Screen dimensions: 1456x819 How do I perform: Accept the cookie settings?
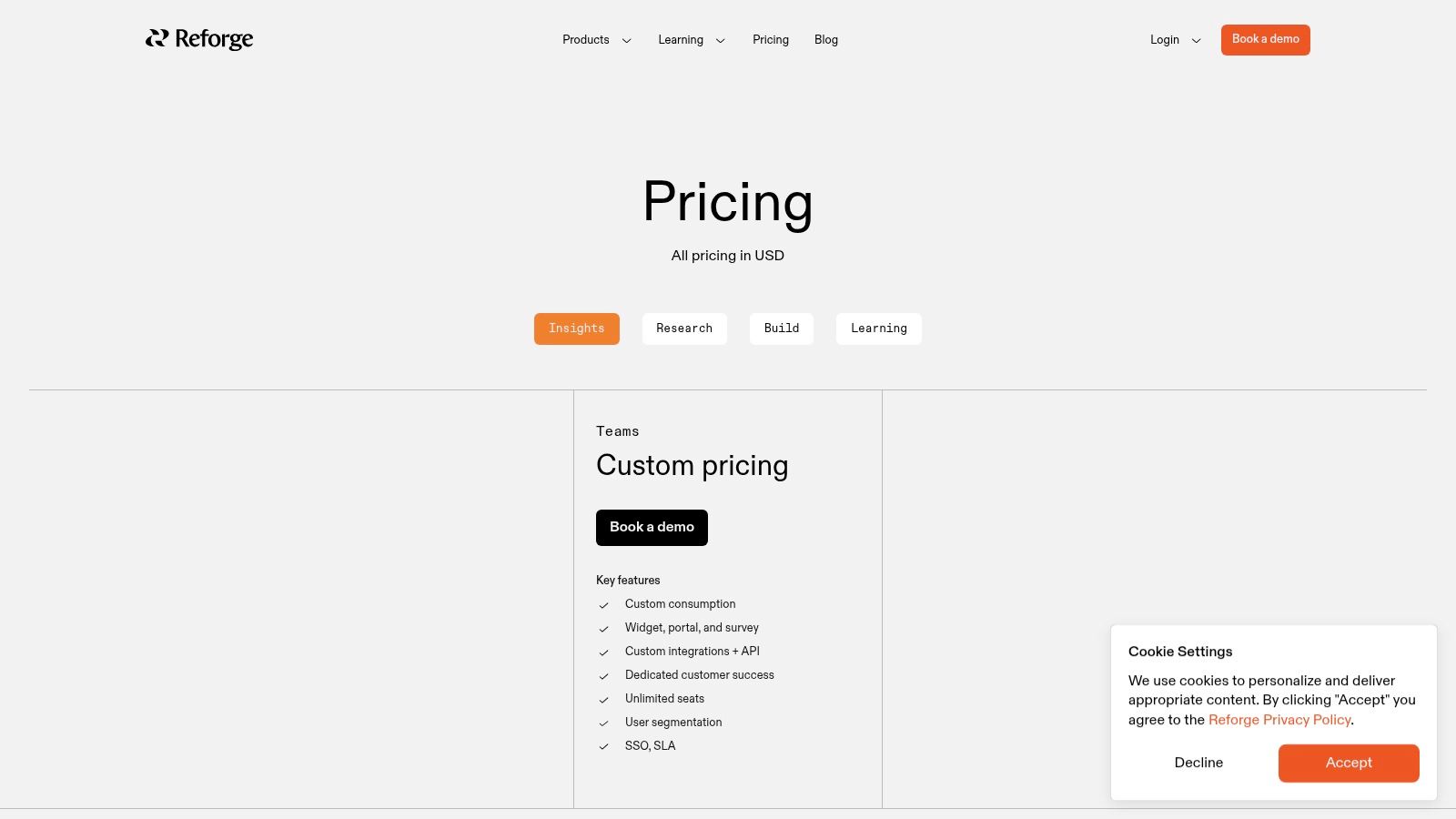click(1349, 763)
